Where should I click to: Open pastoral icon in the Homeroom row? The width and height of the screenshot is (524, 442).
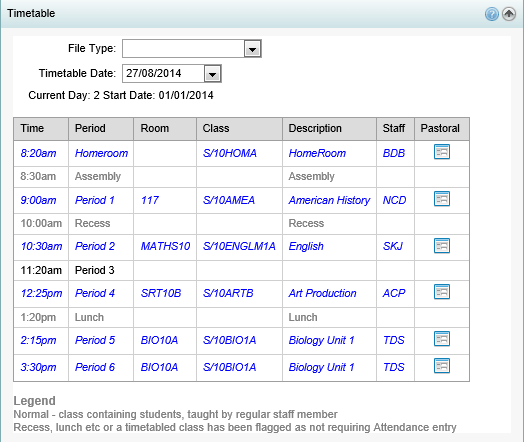point(442,152)
